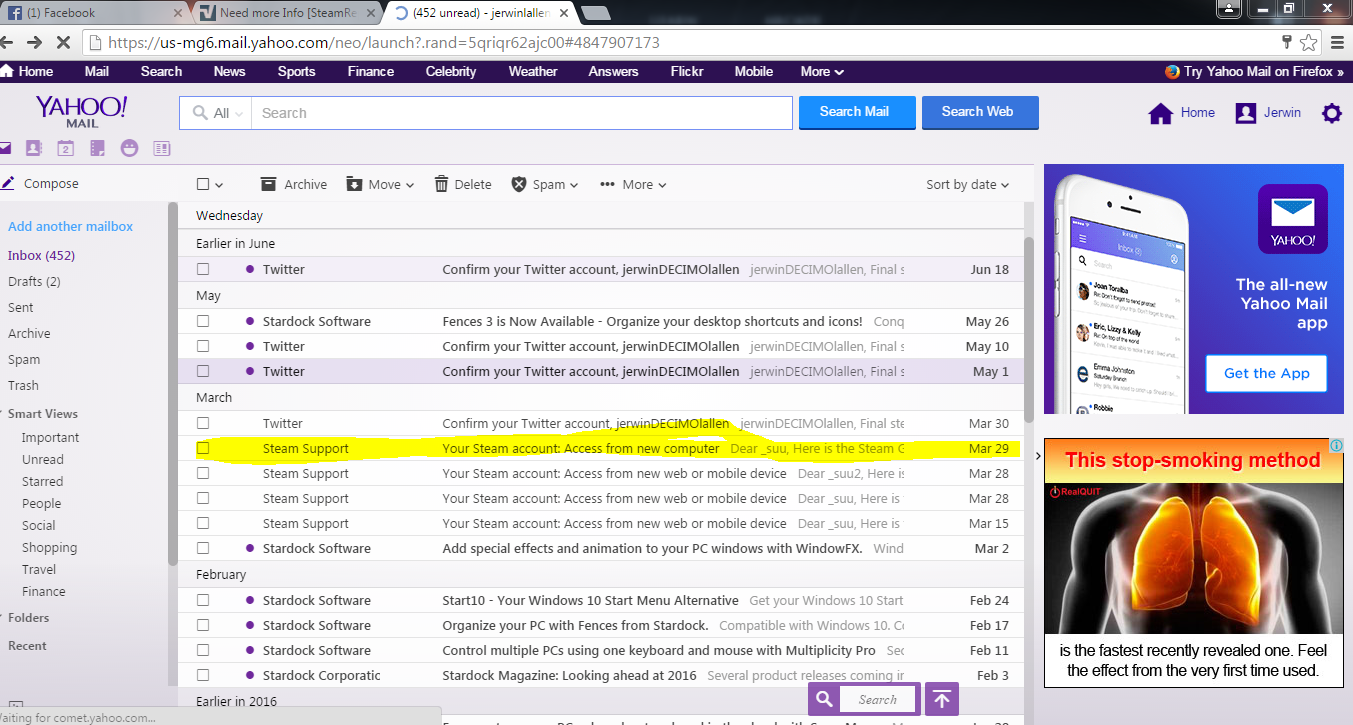Image resolution: width=1353 pixels, height=725 pixels.
Task: Click into the mail search field
Action: point(520,113)
